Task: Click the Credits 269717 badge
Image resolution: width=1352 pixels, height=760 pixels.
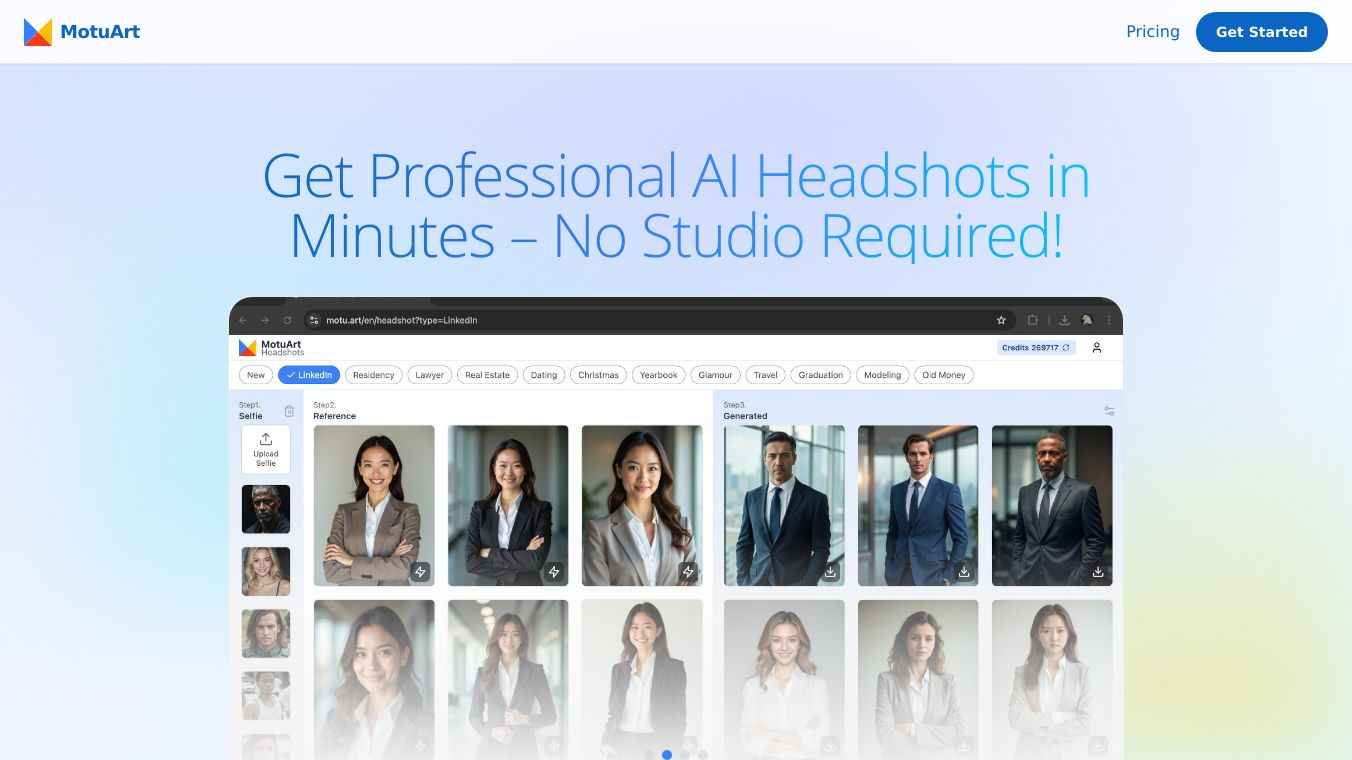Action: pos(1036,348)
